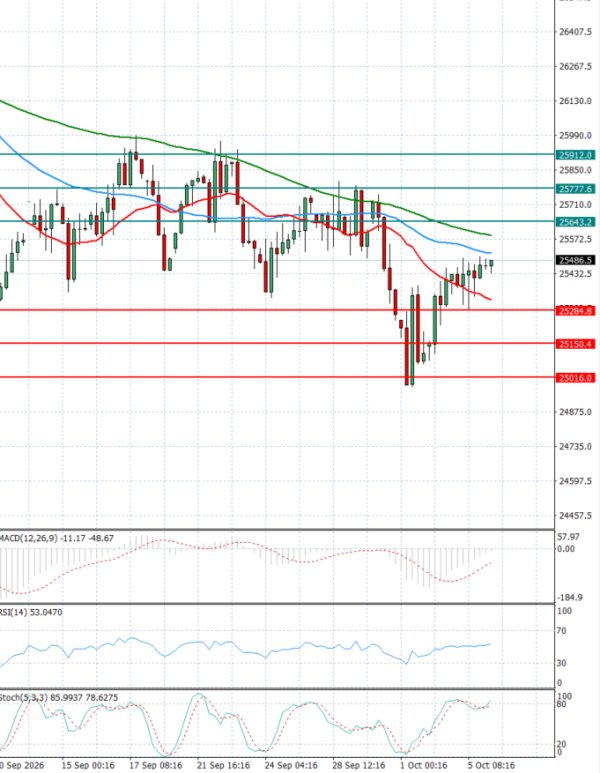Select the 25284.8 support level label
Screen dimensions: 600x773
click(x=575, y=311)
